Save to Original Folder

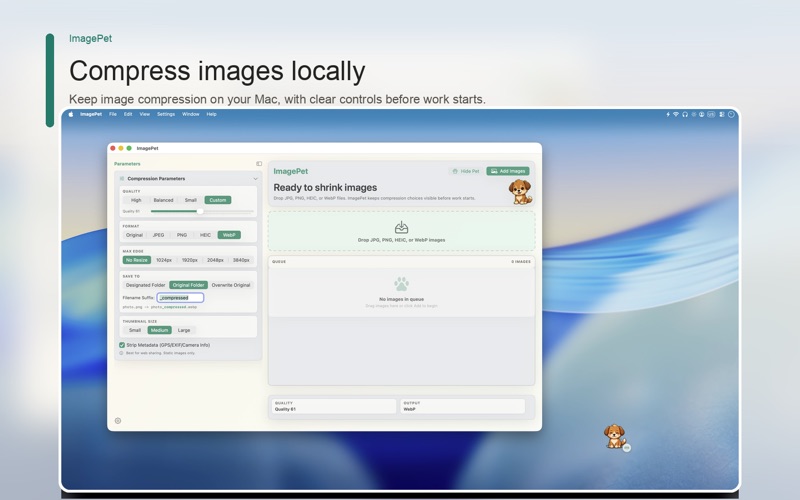pos(188,285)
